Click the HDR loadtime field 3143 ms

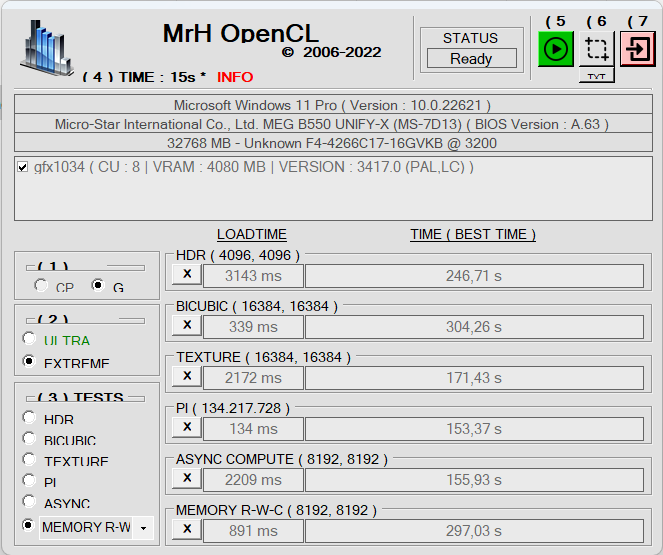(x=253, y=276)
